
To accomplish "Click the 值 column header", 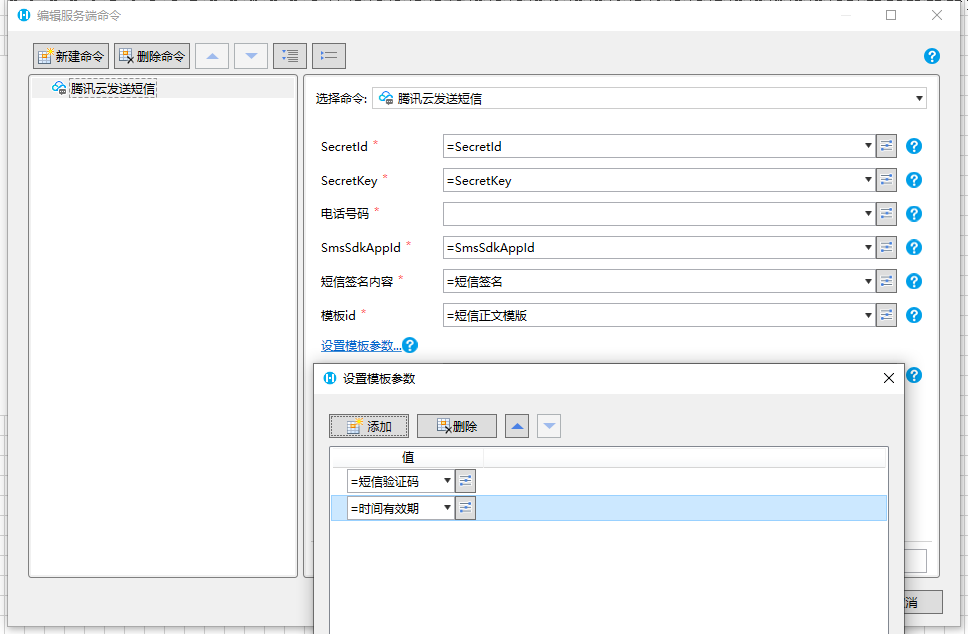I will point(407,457).
